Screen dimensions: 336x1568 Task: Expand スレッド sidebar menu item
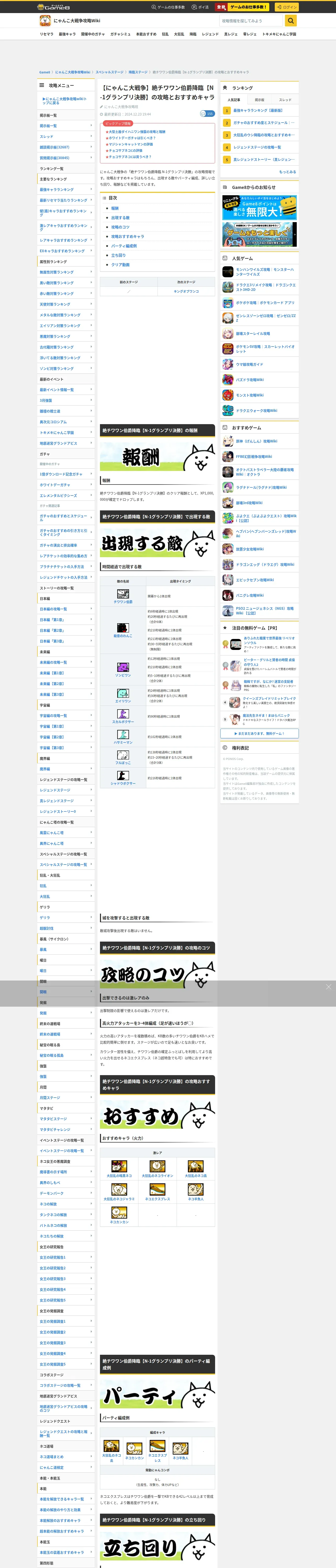[x=66, y=137]
